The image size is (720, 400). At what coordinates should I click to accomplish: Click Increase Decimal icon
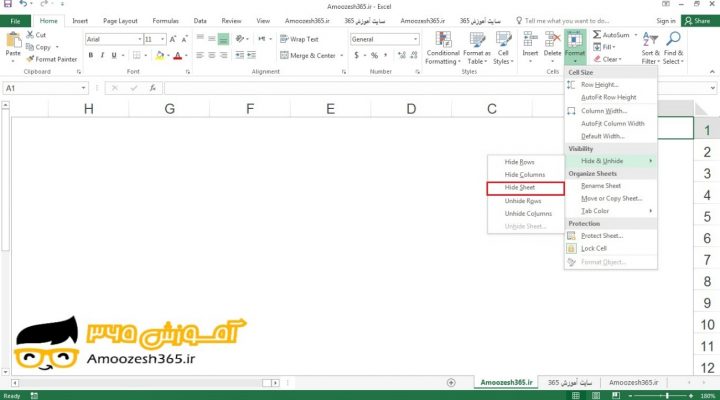point(402,56)
